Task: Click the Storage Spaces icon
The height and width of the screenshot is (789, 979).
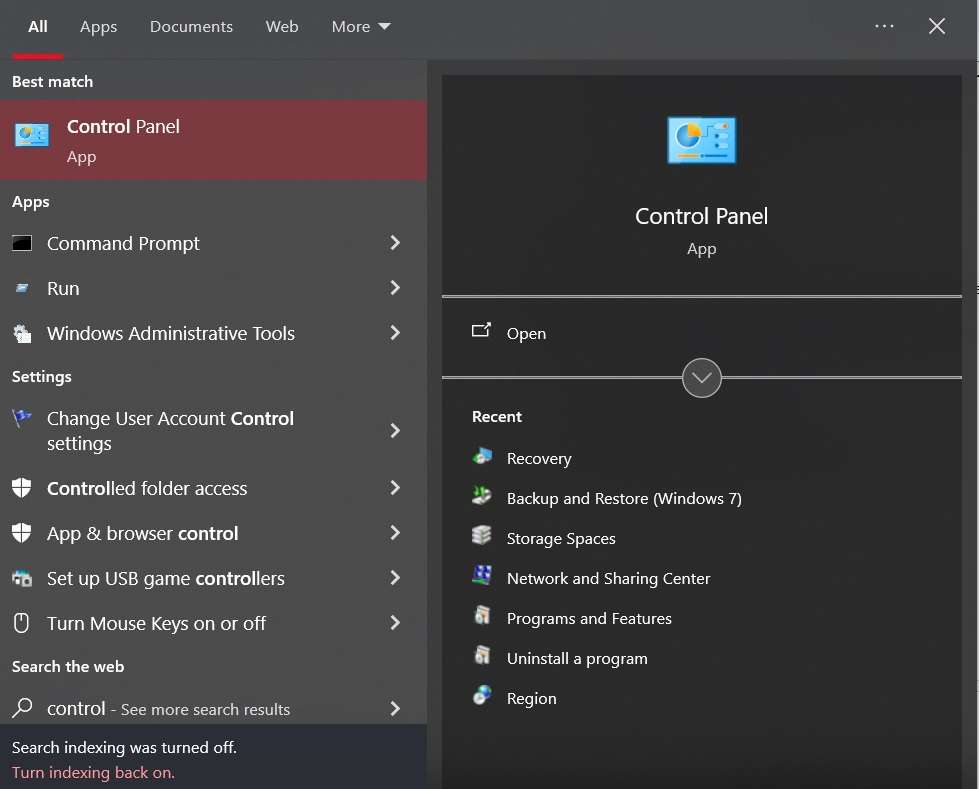Action: tap(481, 536)
